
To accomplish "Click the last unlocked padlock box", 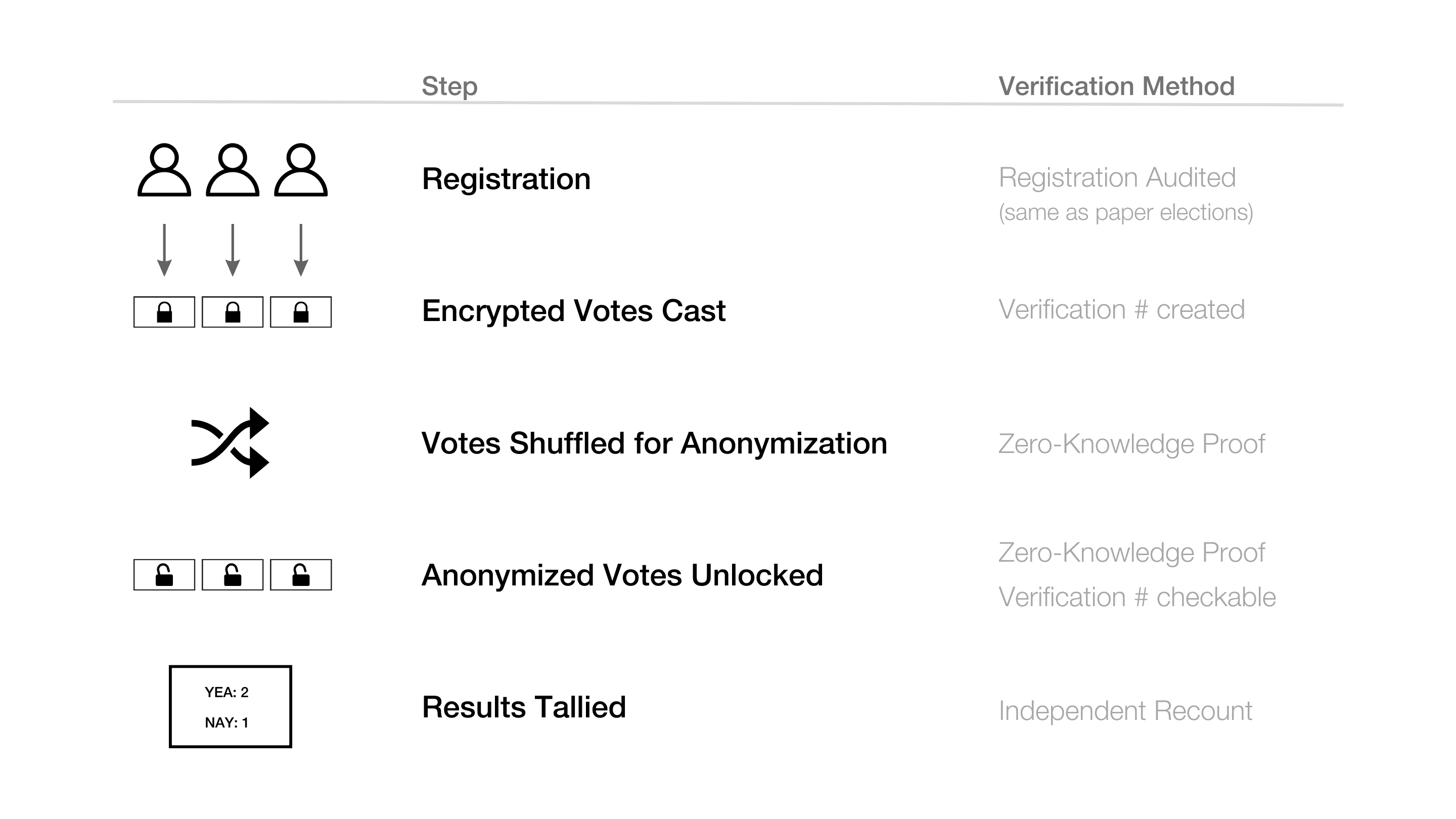I will 301,575.
